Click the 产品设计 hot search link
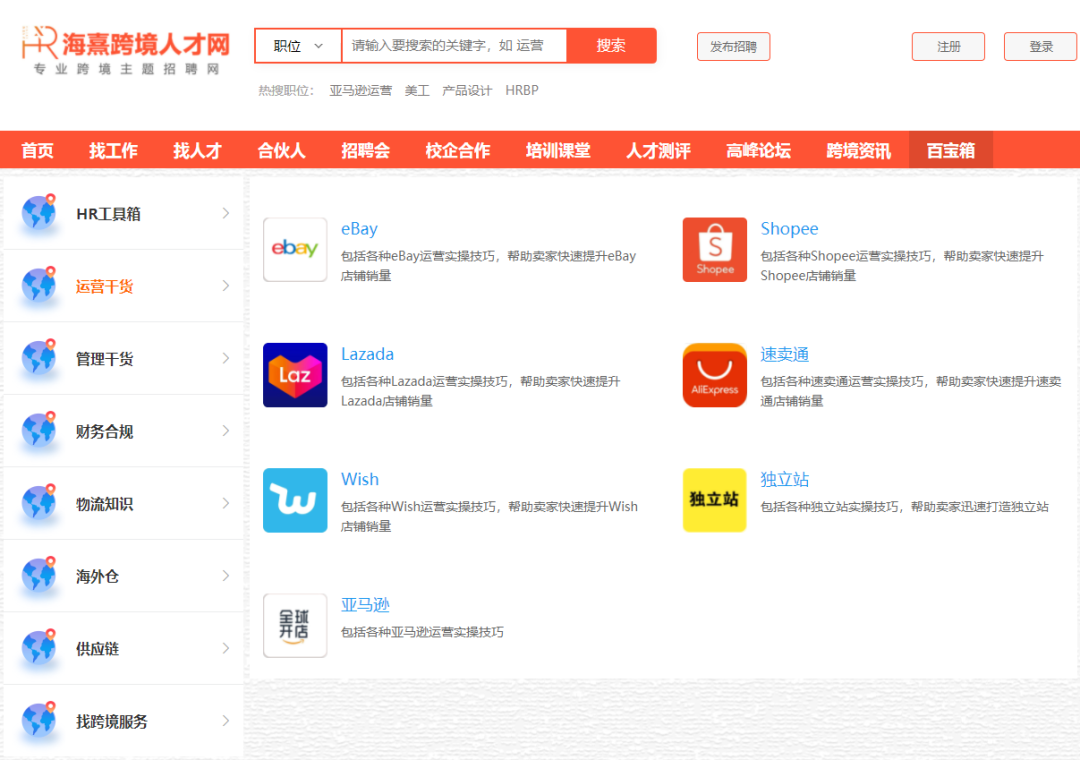Screen dimensions: 1080x760 467,90
